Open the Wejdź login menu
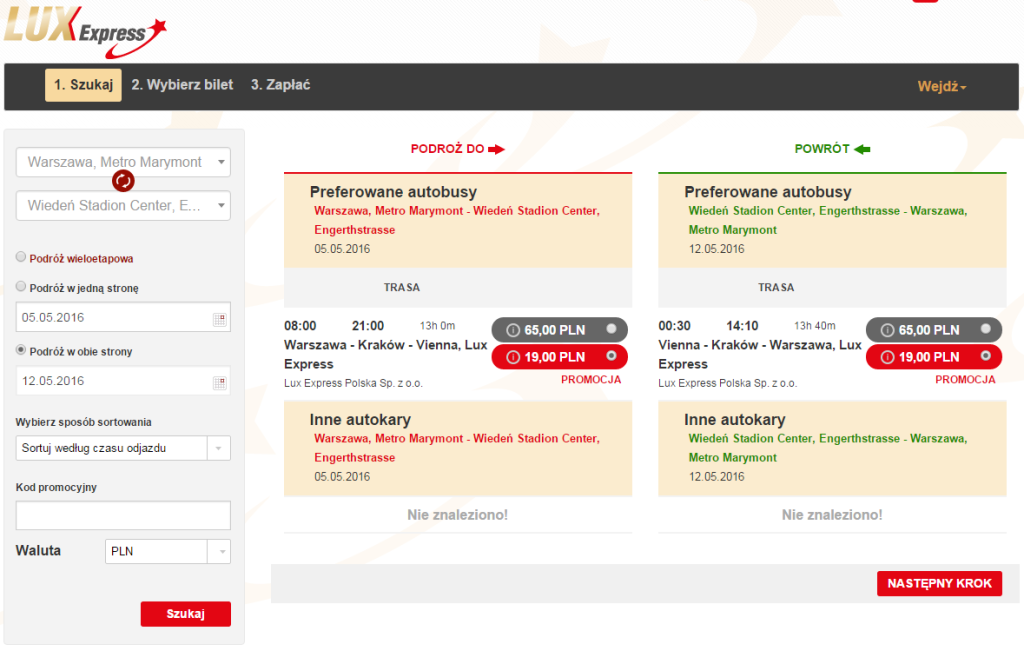Screen dimensions: 1024x651 point(941,86)
